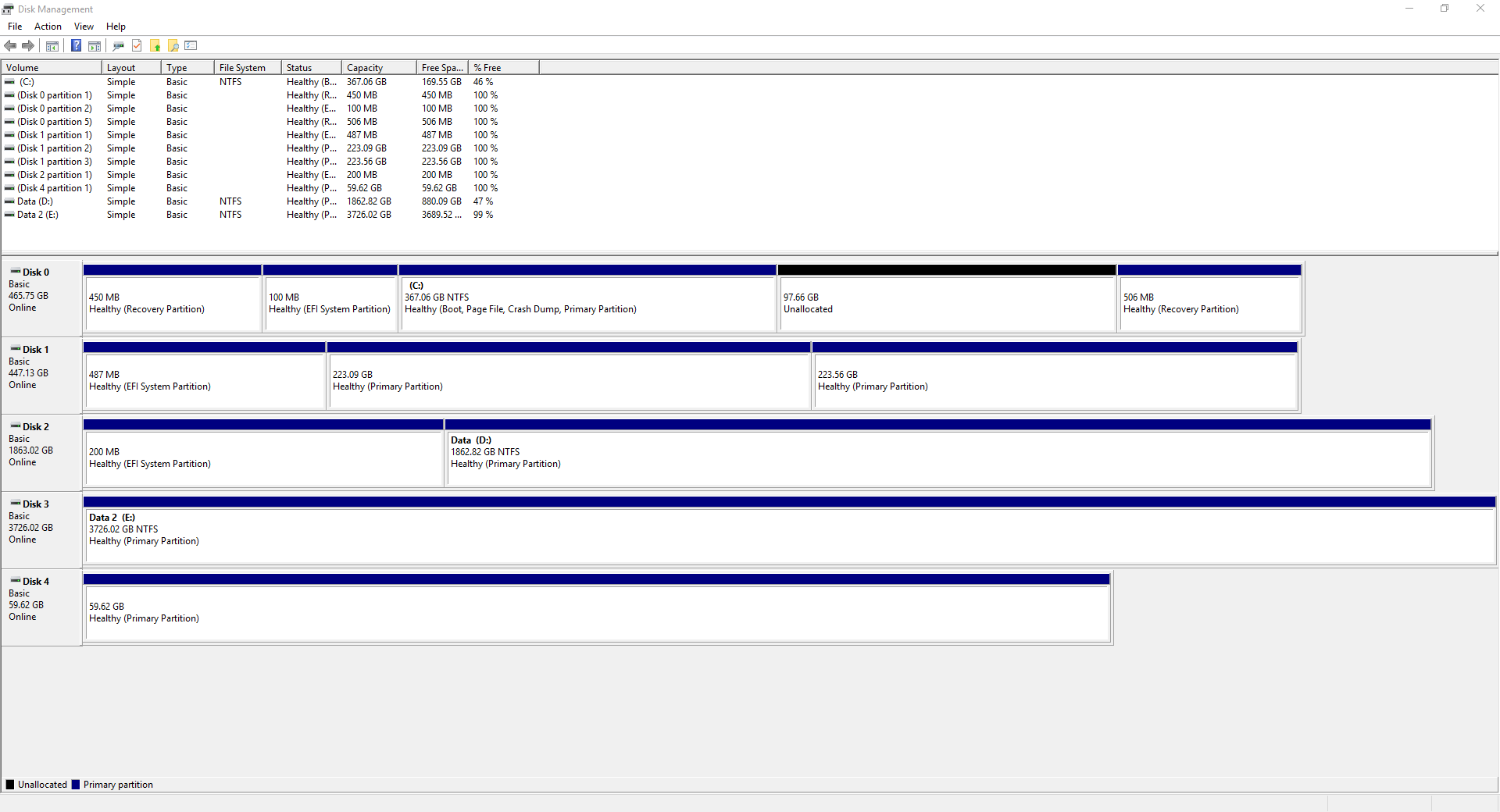Click the Back arrow in toolbar
1500x812 pixels.
(10, 46)
